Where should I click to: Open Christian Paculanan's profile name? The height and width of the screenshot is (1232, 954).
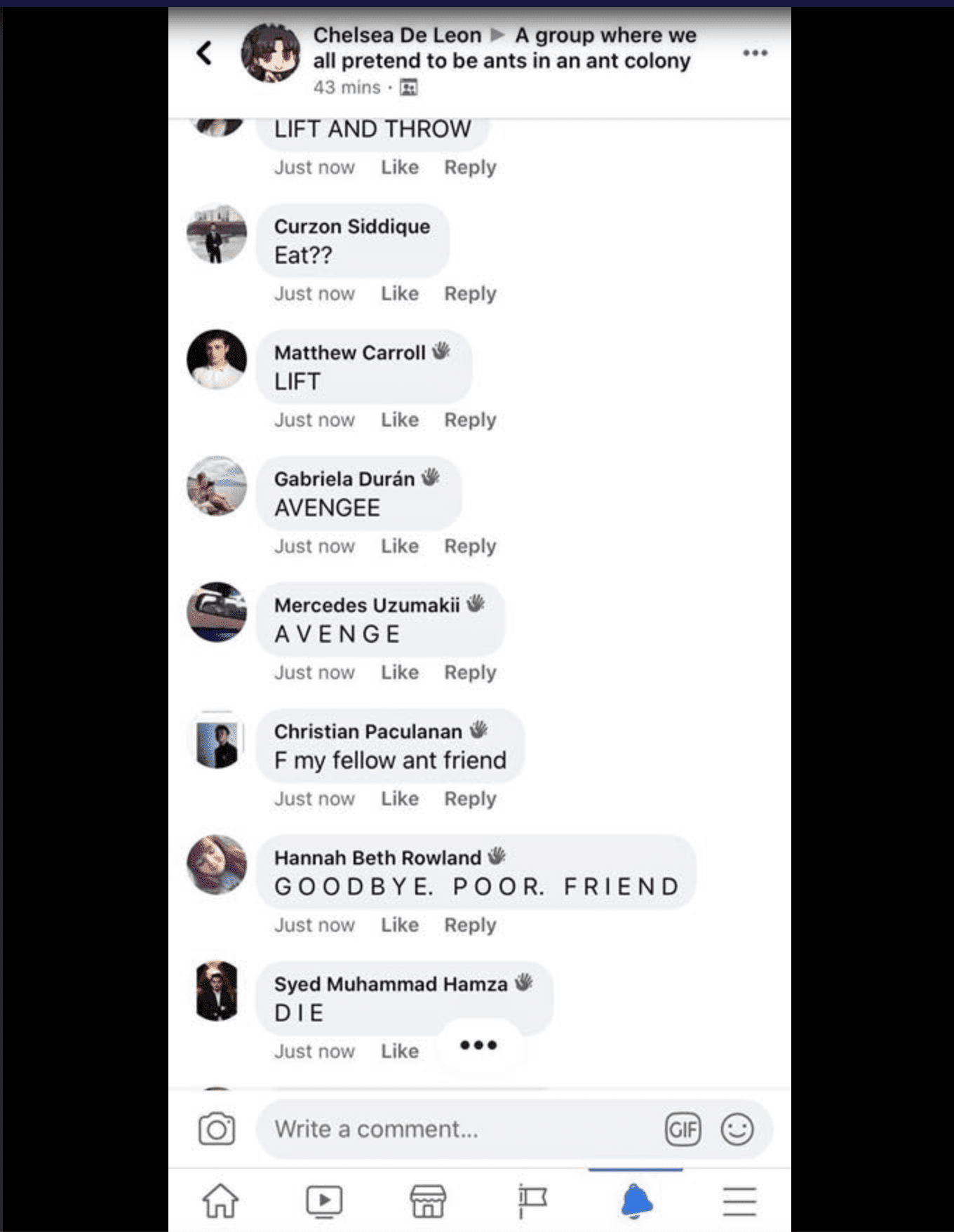pos(368,731)
